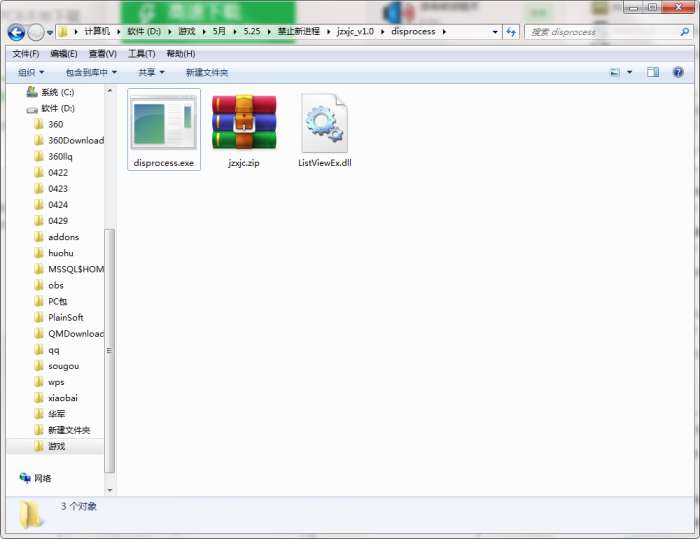Select the PlainSoft folder in sidebar
This screenshot has height=539, width=700.
(66, 317)
